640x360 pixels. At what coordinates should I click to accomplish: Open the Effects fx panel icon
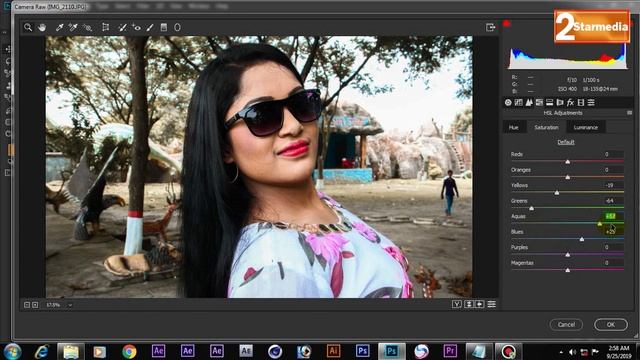570,102
